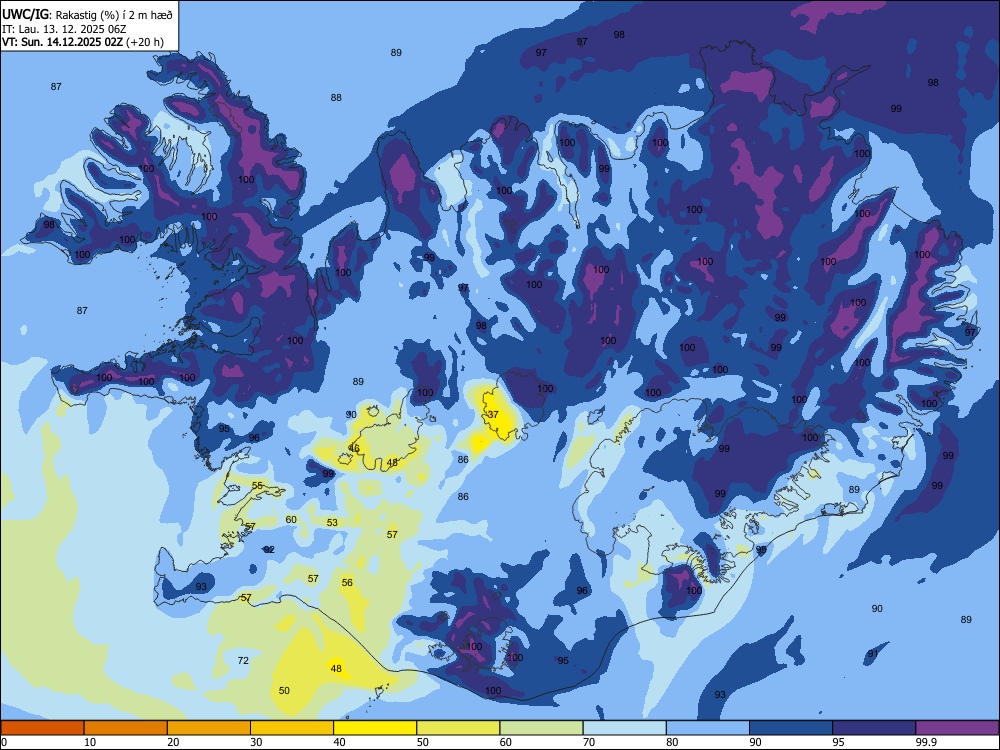Click the pale blue 70–80 legend swatch
The width and height of the screenshot is (1000, 750).
pos(625,728)
